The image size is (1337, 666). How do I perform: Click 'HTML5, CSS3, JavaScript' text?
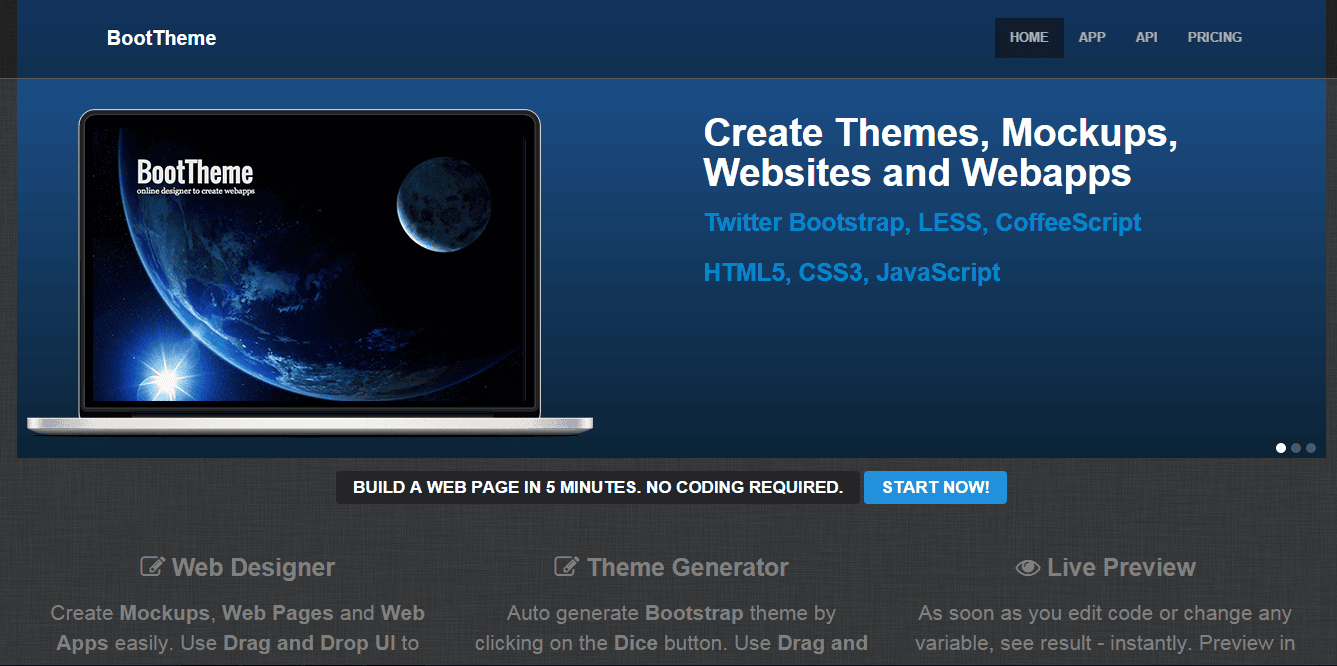pos(852,272)
